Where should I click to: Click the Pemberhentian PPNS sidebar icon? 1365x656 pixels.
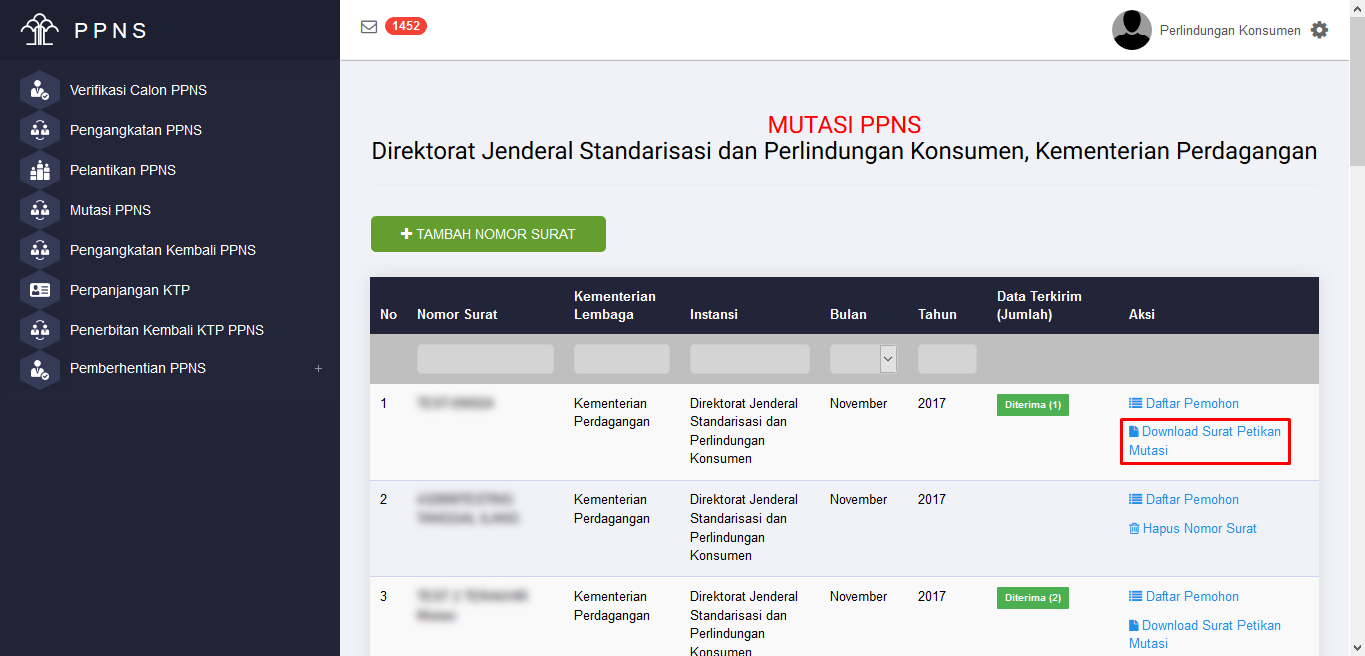click(40, 368)
